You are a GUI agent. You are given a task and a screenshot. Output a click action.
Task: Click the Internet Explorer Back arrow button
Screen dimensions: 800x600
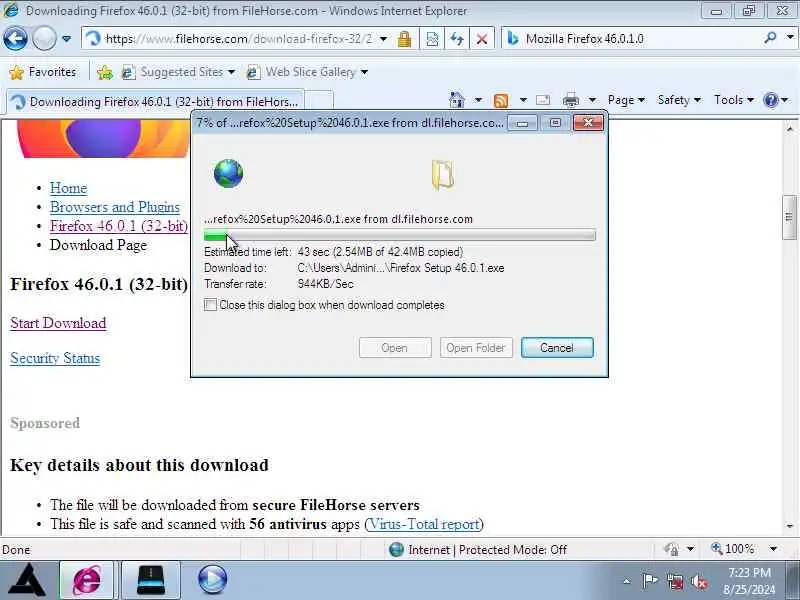(x=15, y=38)
